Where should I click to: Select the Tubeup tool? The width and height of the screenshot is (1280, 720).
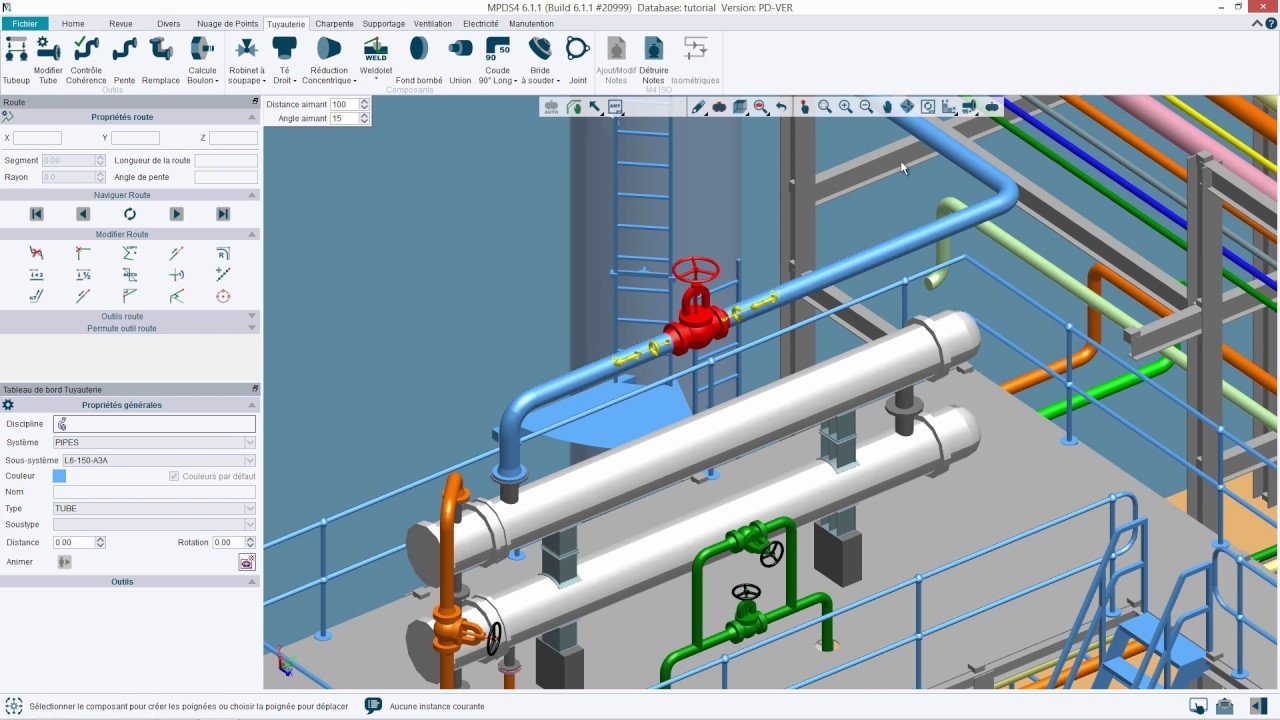(x=16, y=61)
